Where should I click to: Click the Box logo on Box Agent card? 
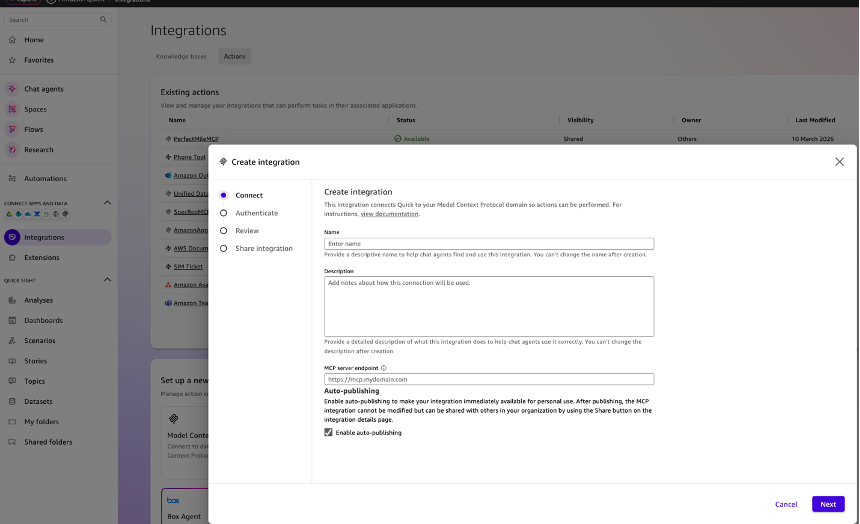173,500
